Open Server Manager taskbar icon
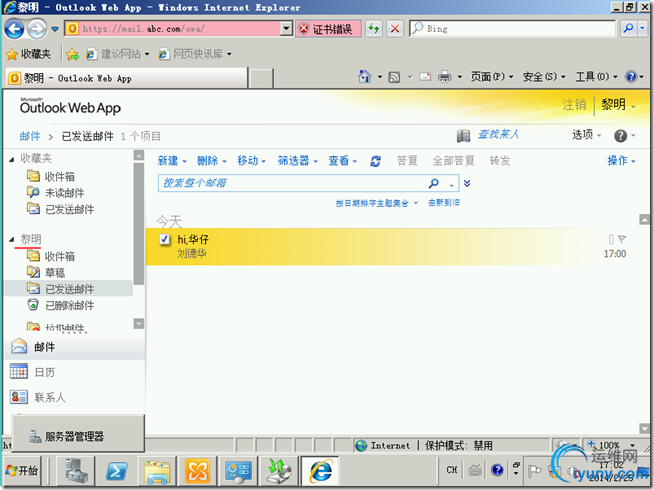Viewport: 654px width, 490px height. 77,471
